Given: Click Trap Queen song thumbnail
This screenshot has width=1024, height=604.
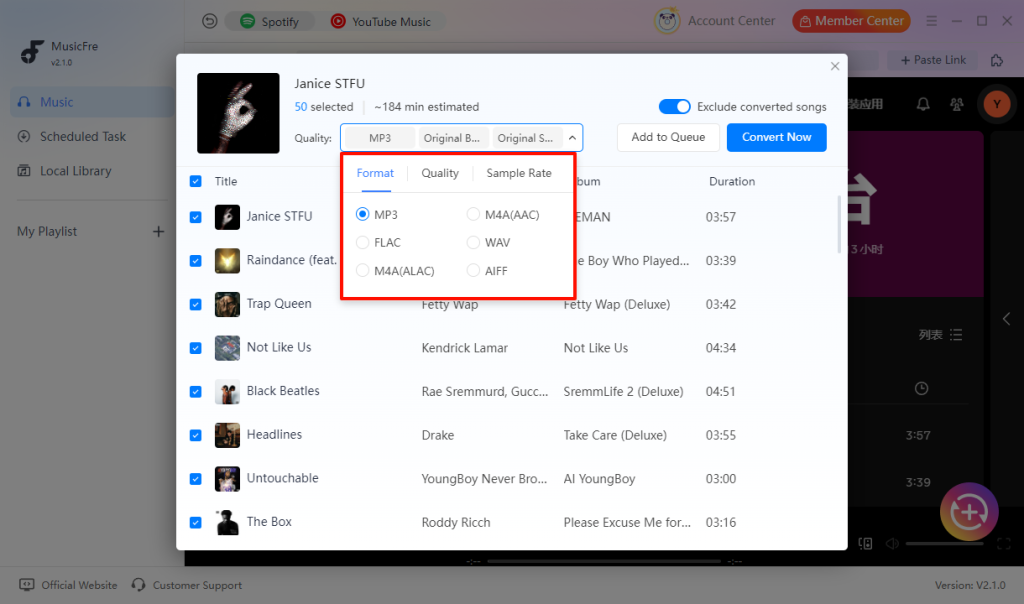Looking at the screenshot, I should (x=227, y=304).
